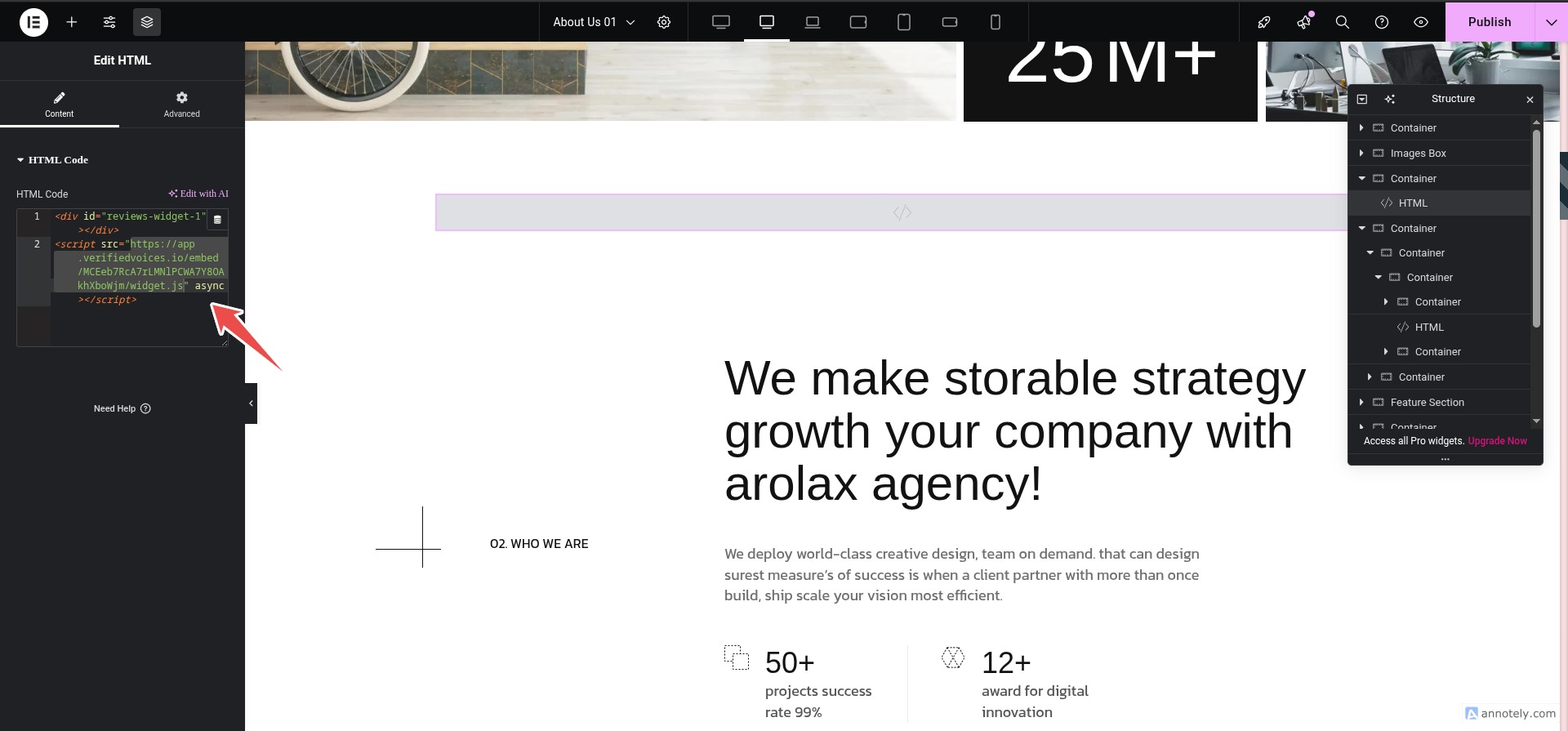Click the award icon beside 12+
1568x731 pixels.
[953, 657]
